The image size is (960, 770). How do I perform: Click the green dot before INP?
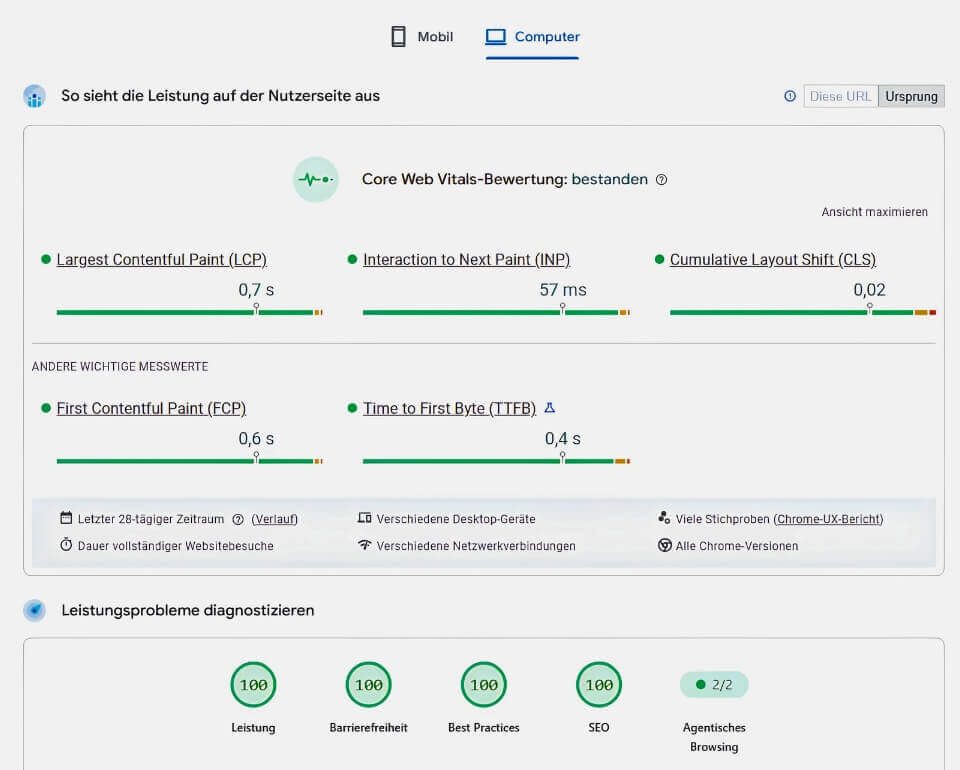point(352,260)
